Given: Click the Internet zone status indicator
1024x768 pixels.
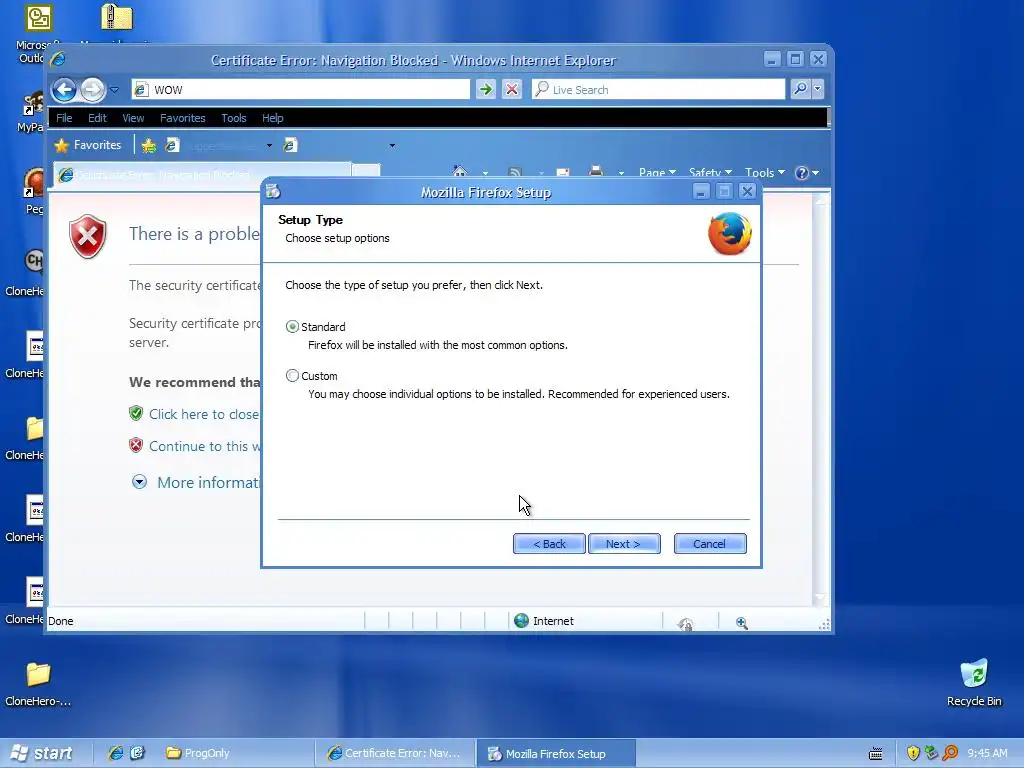Looking at the screenshot, I should [544, 621].
